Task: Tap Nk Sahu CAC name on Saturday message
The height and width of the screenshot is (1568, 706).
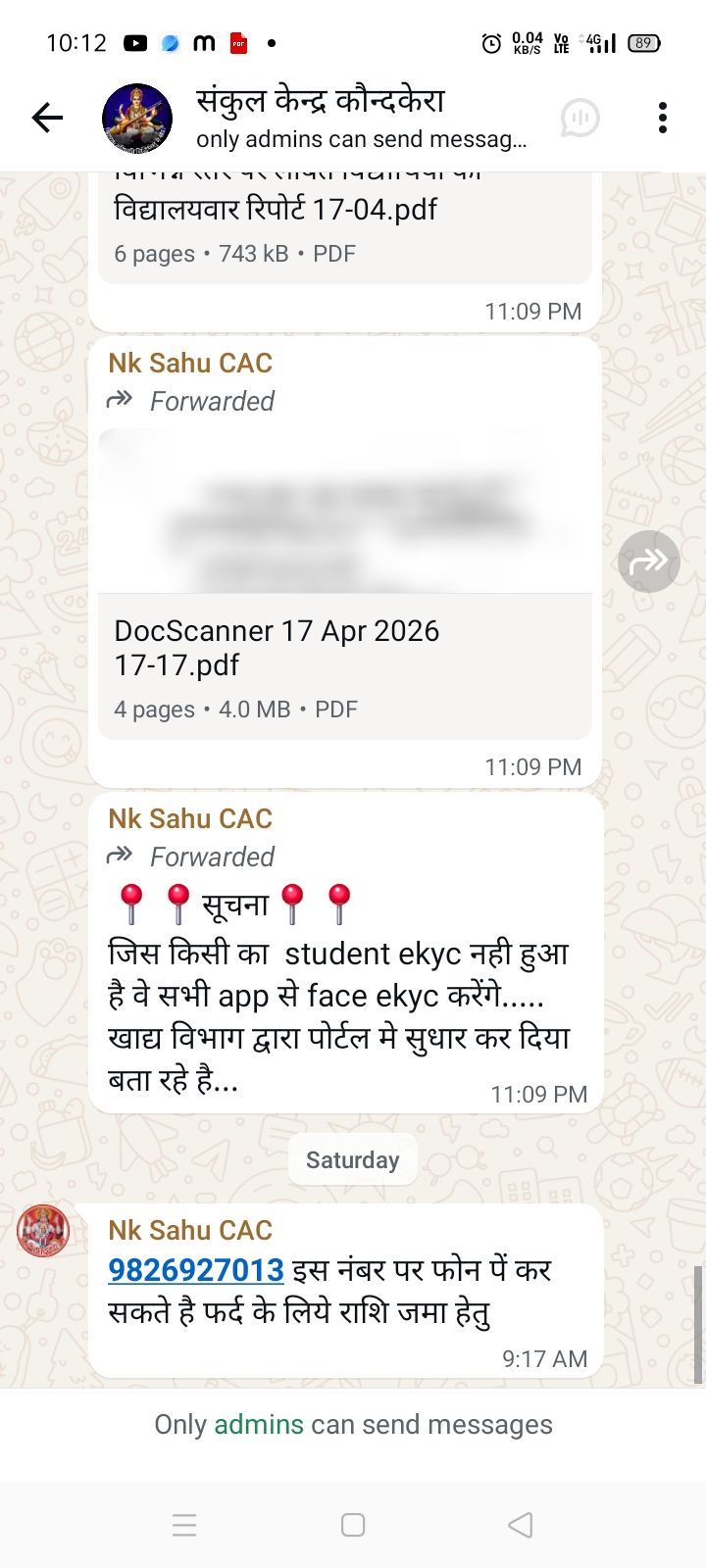Action: (x=190, y=1230)
